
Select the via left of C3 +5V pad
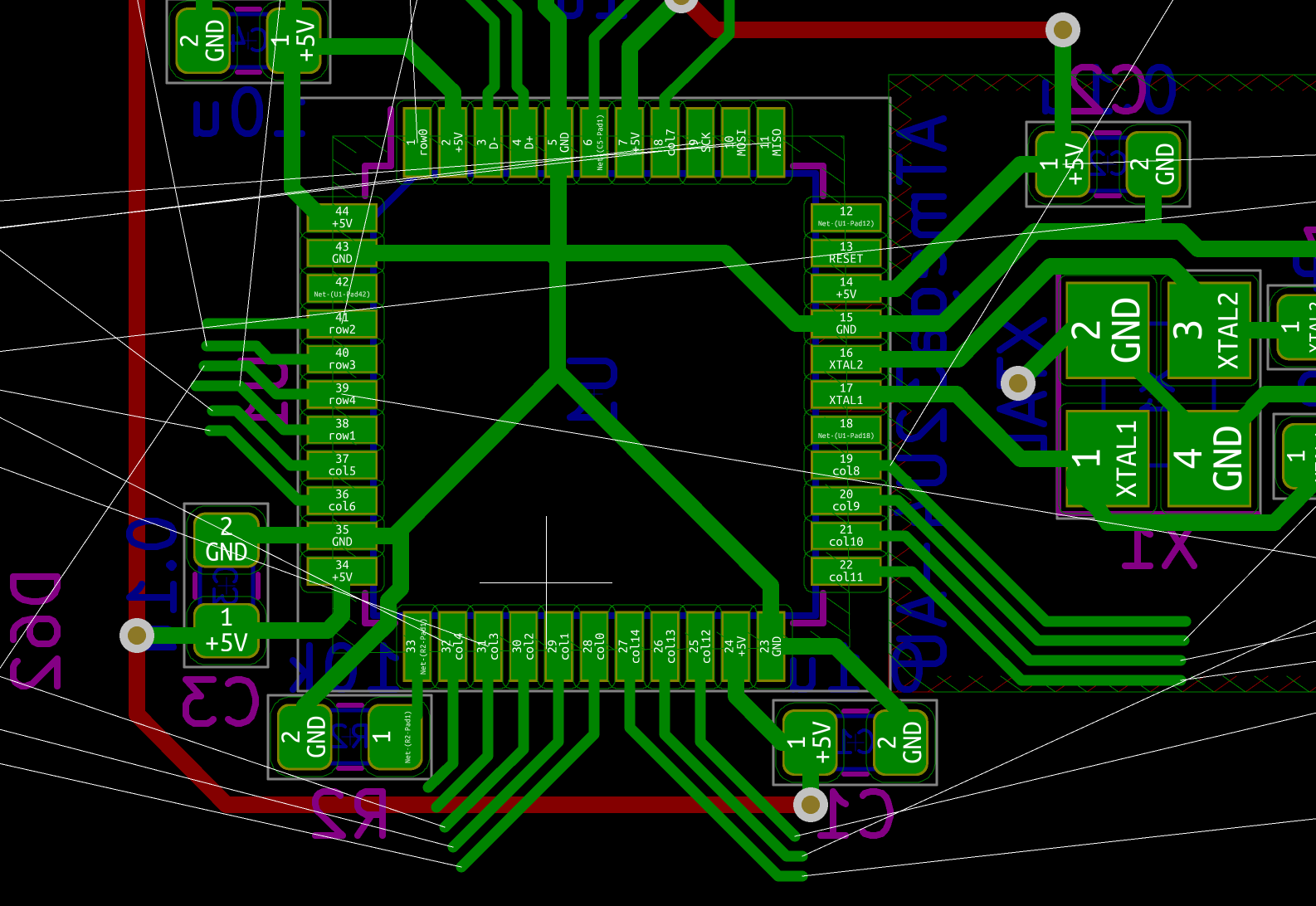[x=137, y=636]
